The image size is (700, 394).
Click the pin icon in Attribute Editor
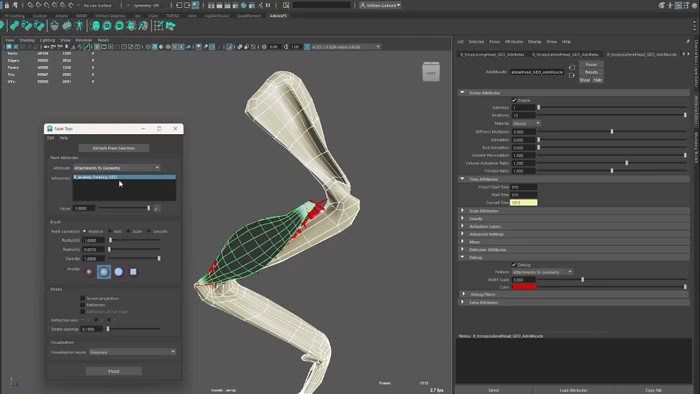(688, 41)
